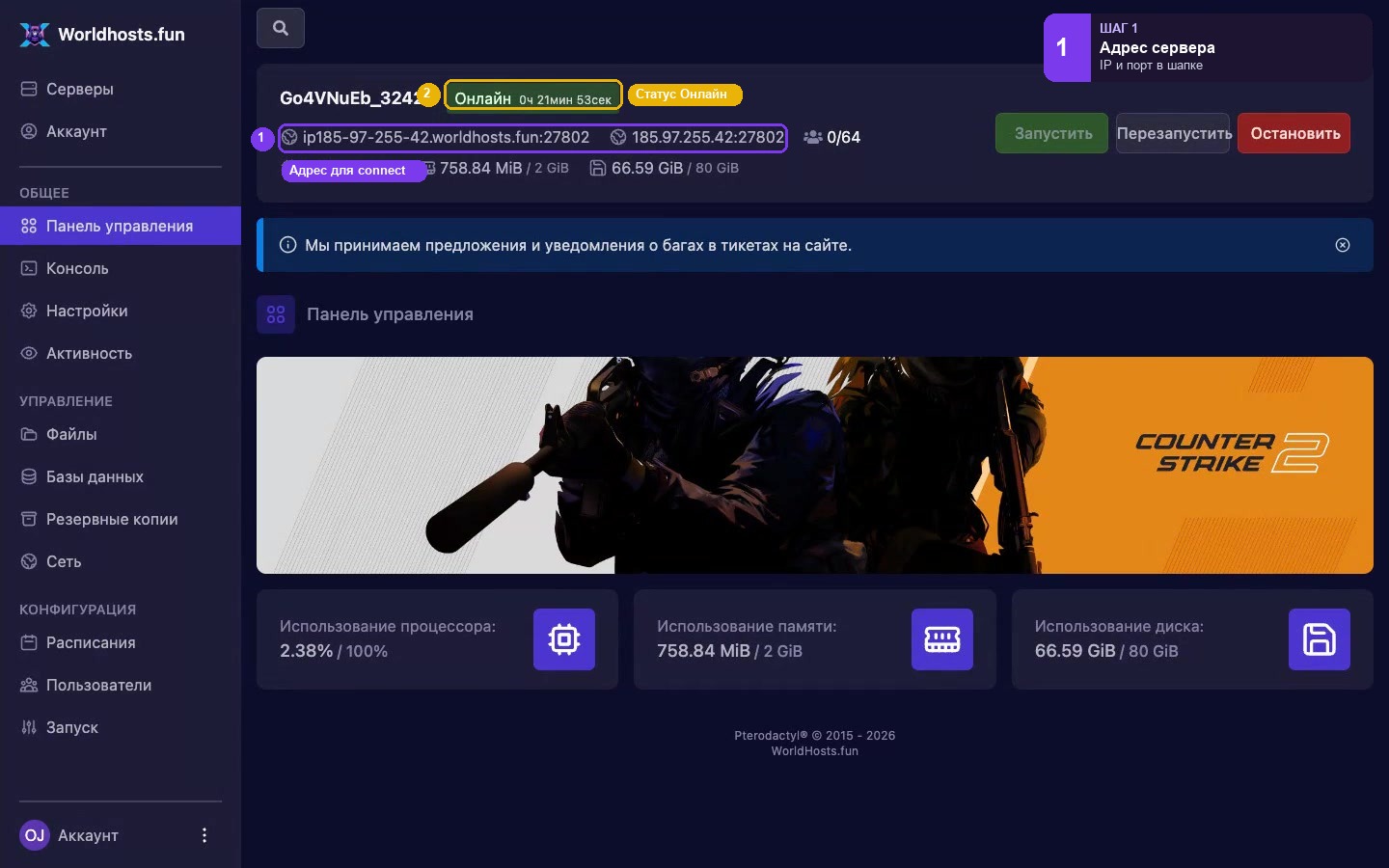The height and width of the screenshot is (868, 1389).
Task: Click the УПРАВЛЕНИЕ sidebar section header
Action: click(x=66, y=401)
